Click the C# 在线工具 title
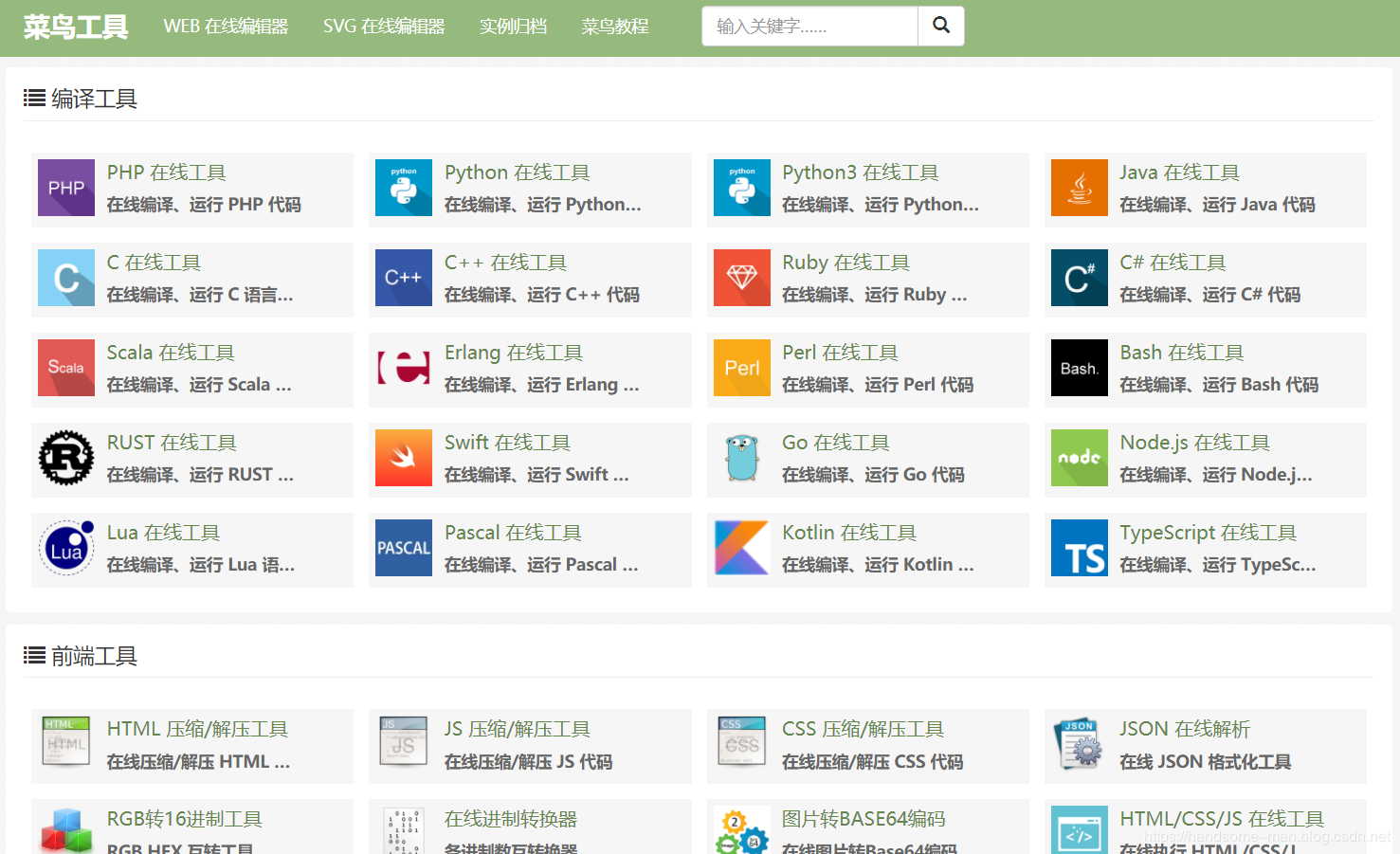The height and width of the screenshot is (854, 1400). click(x=1173, y=263)
